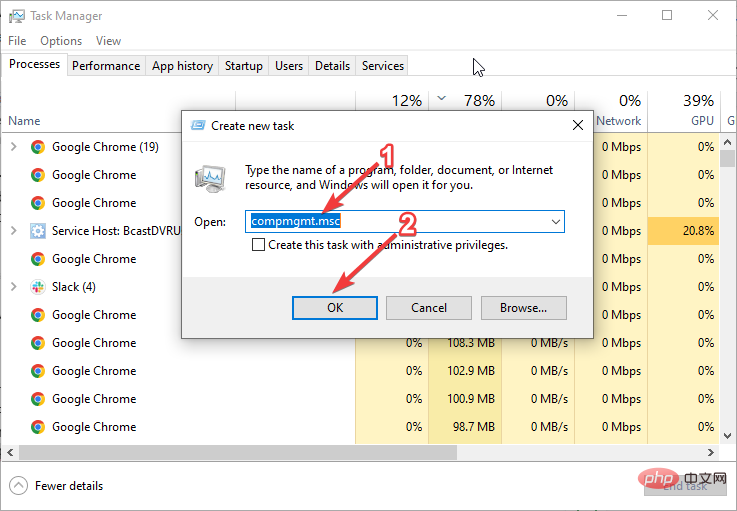737x511 pixels.
Task: Select the Service Host: BcastDVRU row
Action: (x=116, y=231)
